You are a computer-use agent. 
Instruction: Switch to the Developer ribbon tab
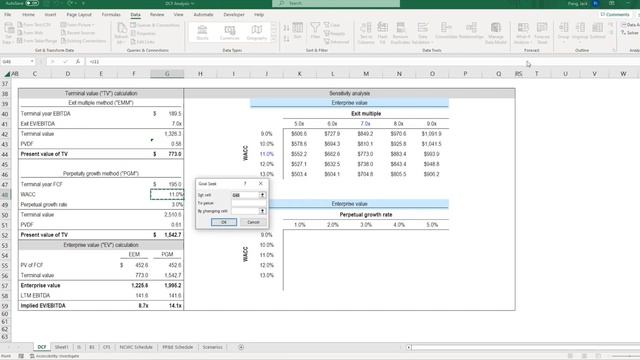pos(234,15)
